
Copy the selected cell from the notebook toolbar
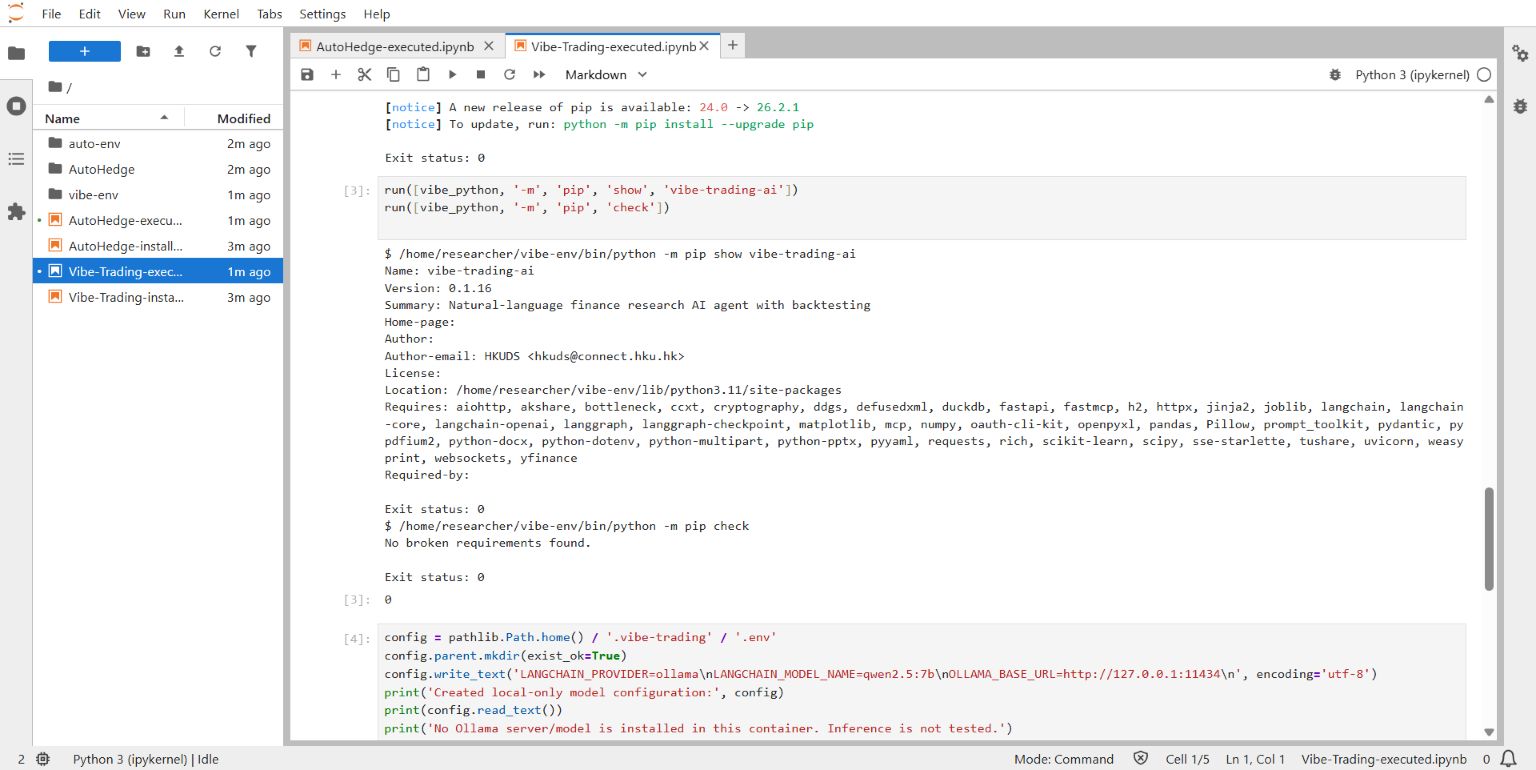click(393, 75)
